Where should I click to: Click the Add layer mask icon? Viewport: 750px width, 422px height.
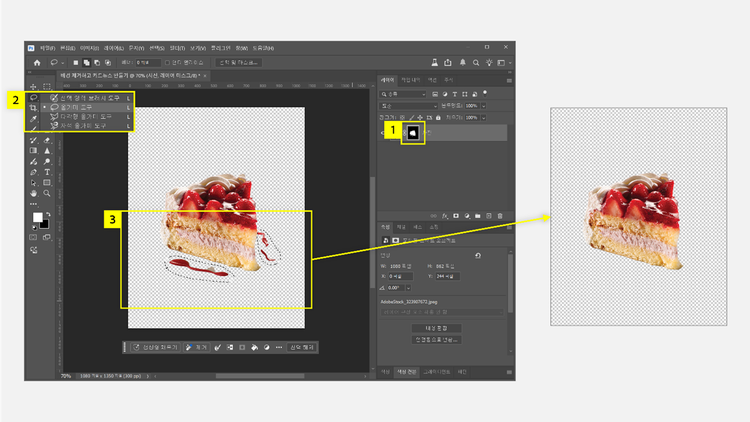(x=456, y=216)
